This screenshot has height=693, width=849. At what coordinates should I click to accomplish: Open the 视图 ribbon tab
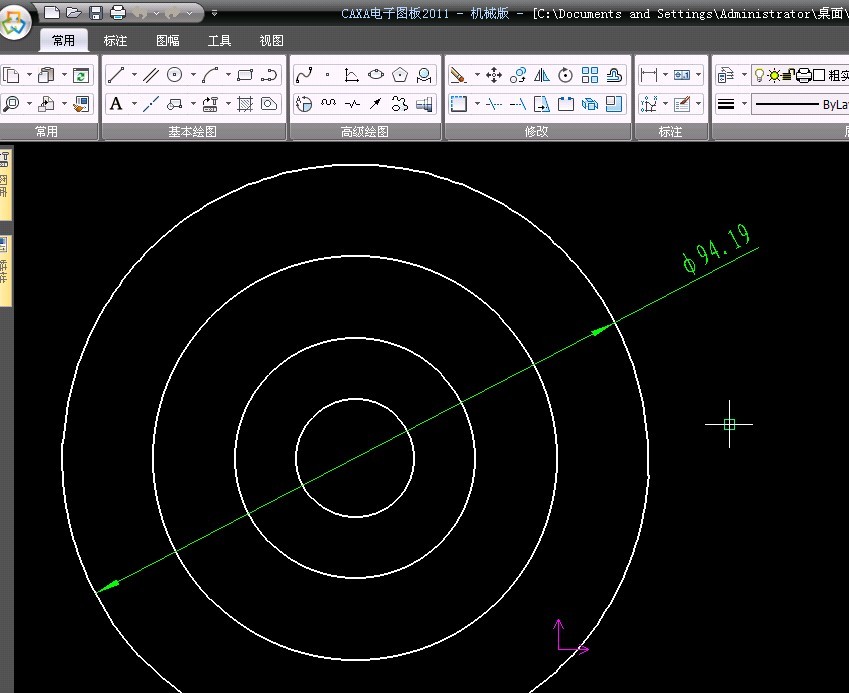tap(271, 41)
